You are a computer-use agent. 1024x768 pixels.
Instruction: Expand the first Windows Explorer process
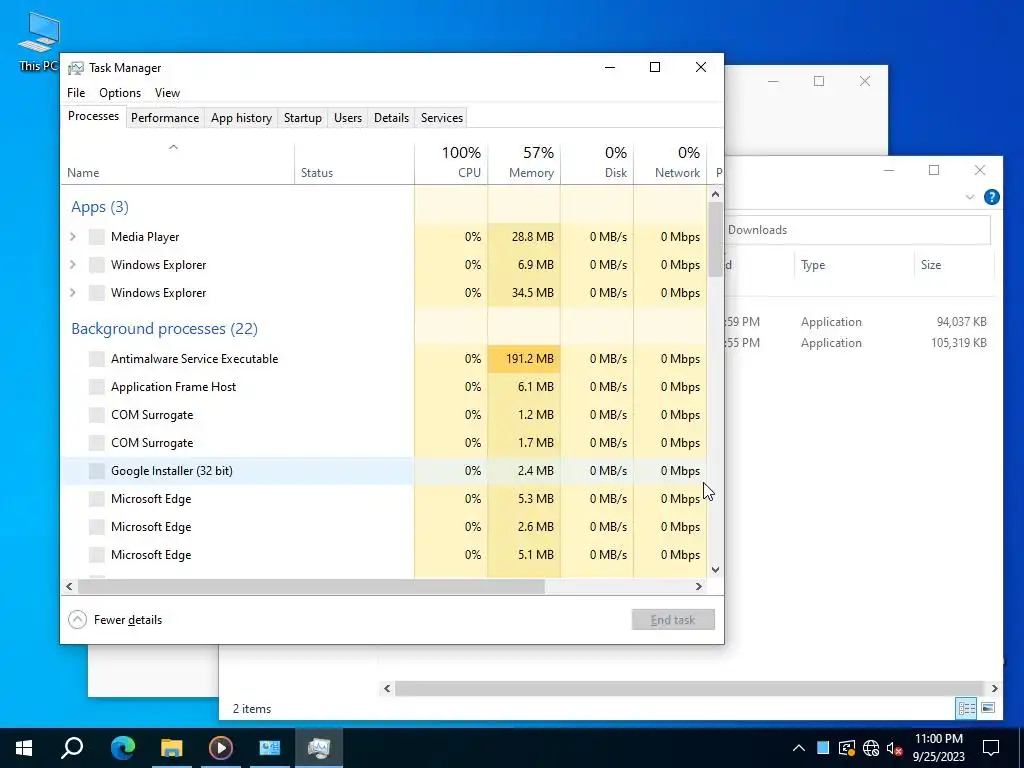click(73, 264)
